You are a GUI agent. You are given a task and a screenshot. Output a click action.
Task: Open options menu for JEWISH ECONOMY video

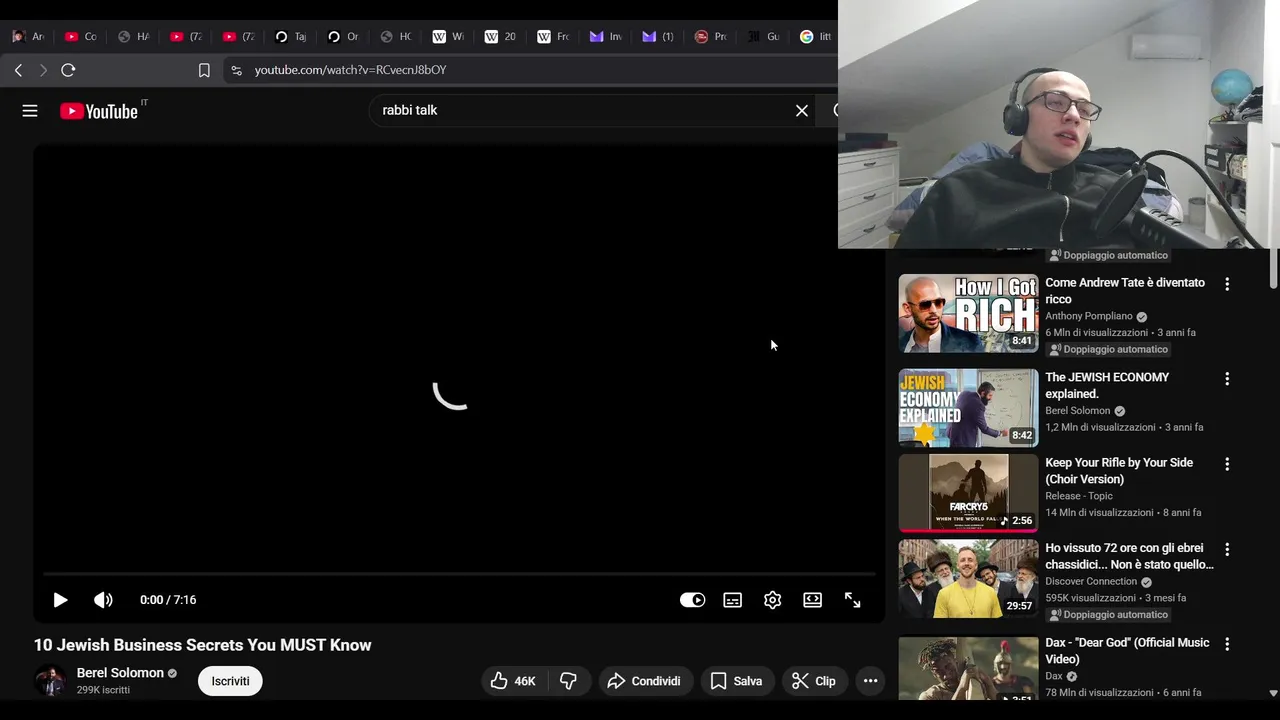pyautogui.click(x=1227, y=379)
